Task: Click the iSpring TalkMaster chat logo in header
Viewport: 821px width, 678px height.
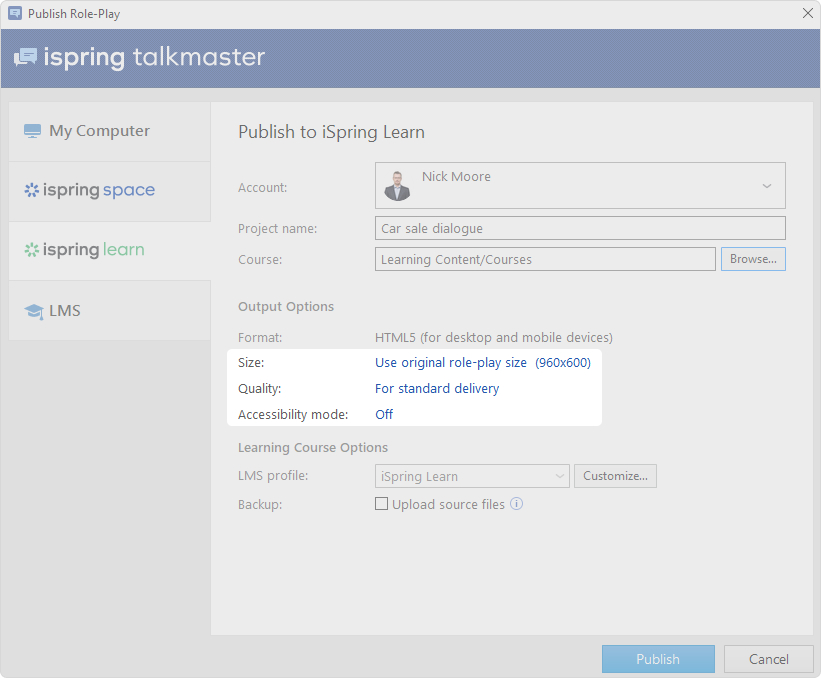Action: tap(25, 57)
